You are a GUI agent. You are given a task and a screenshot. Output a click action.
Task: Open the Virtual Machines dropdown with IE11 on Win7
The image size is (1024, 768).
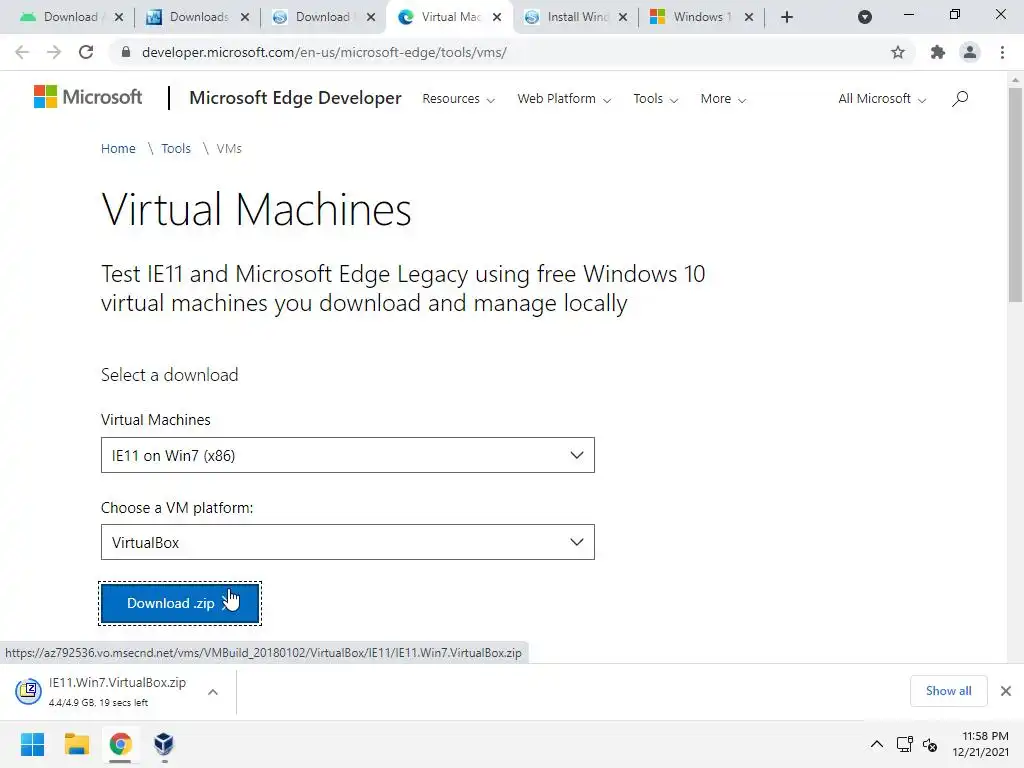pyautogui.click(x=347, y=455)
